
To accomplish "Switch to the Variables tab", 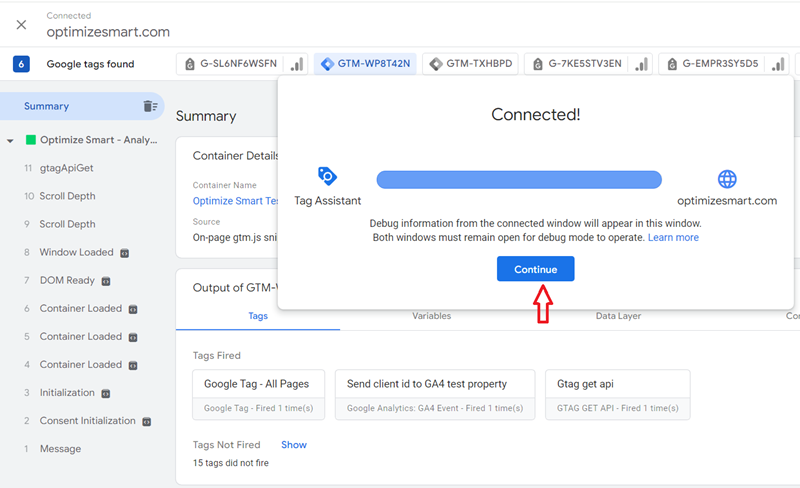I will pyautogui.click(x=432, y=316).
